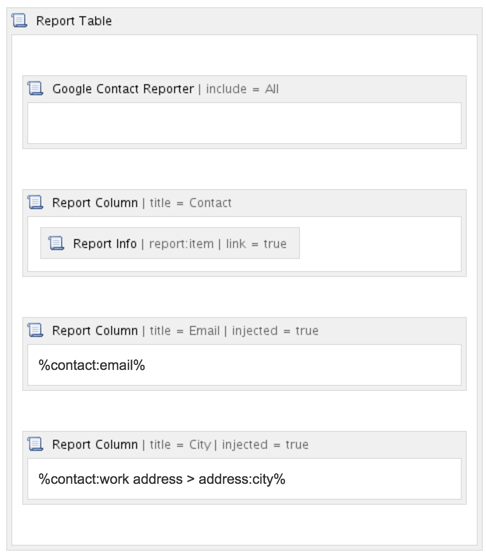
Task: Click the injected = true parameter on Email column
Action: (275, 331)
